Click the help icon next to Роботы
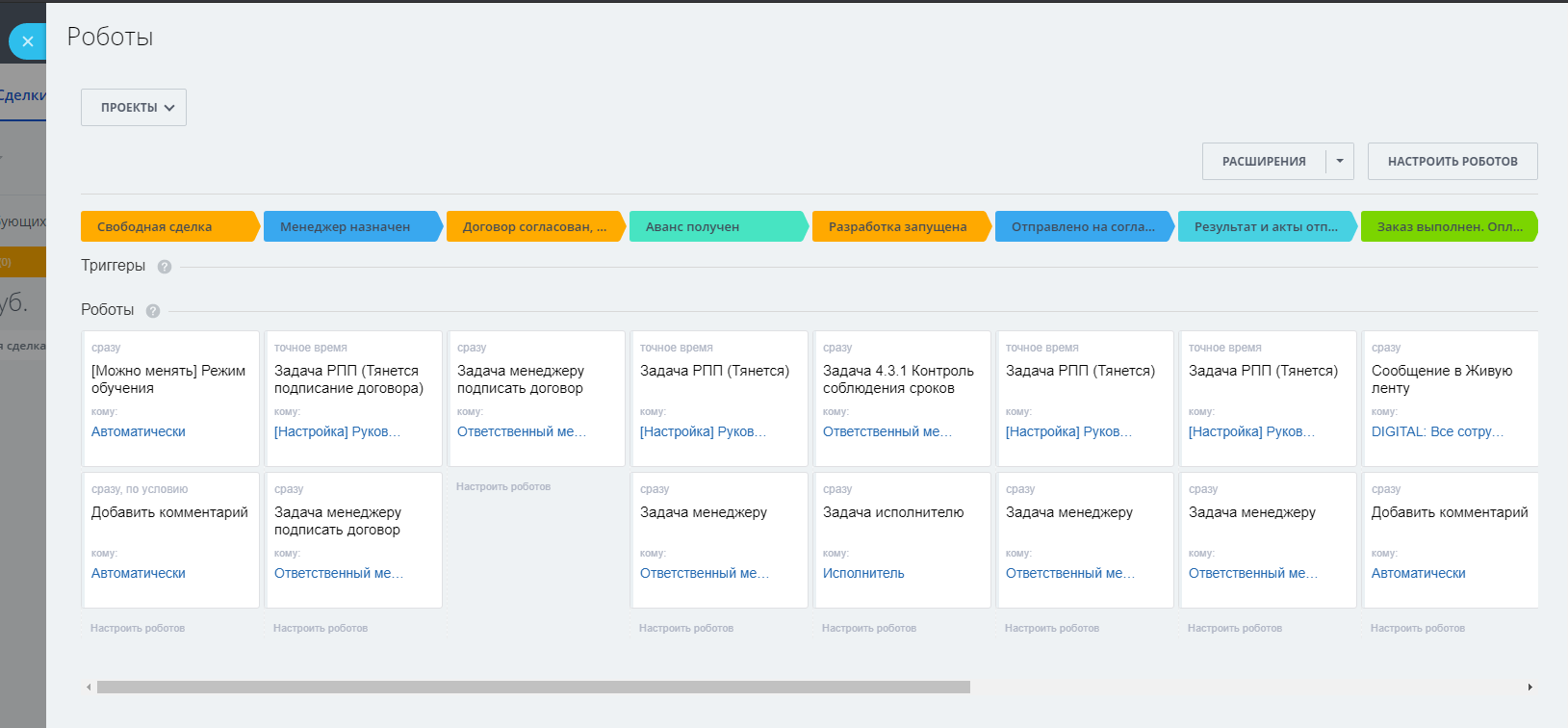 coord(153,311)
